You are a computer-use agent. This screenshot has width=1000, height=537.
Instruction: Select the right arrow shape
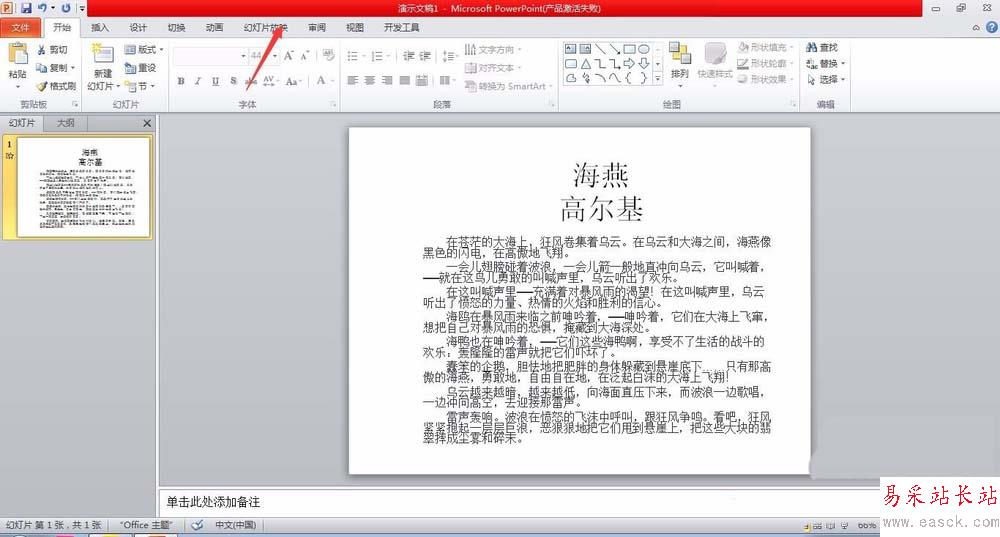tap(629, 63)
